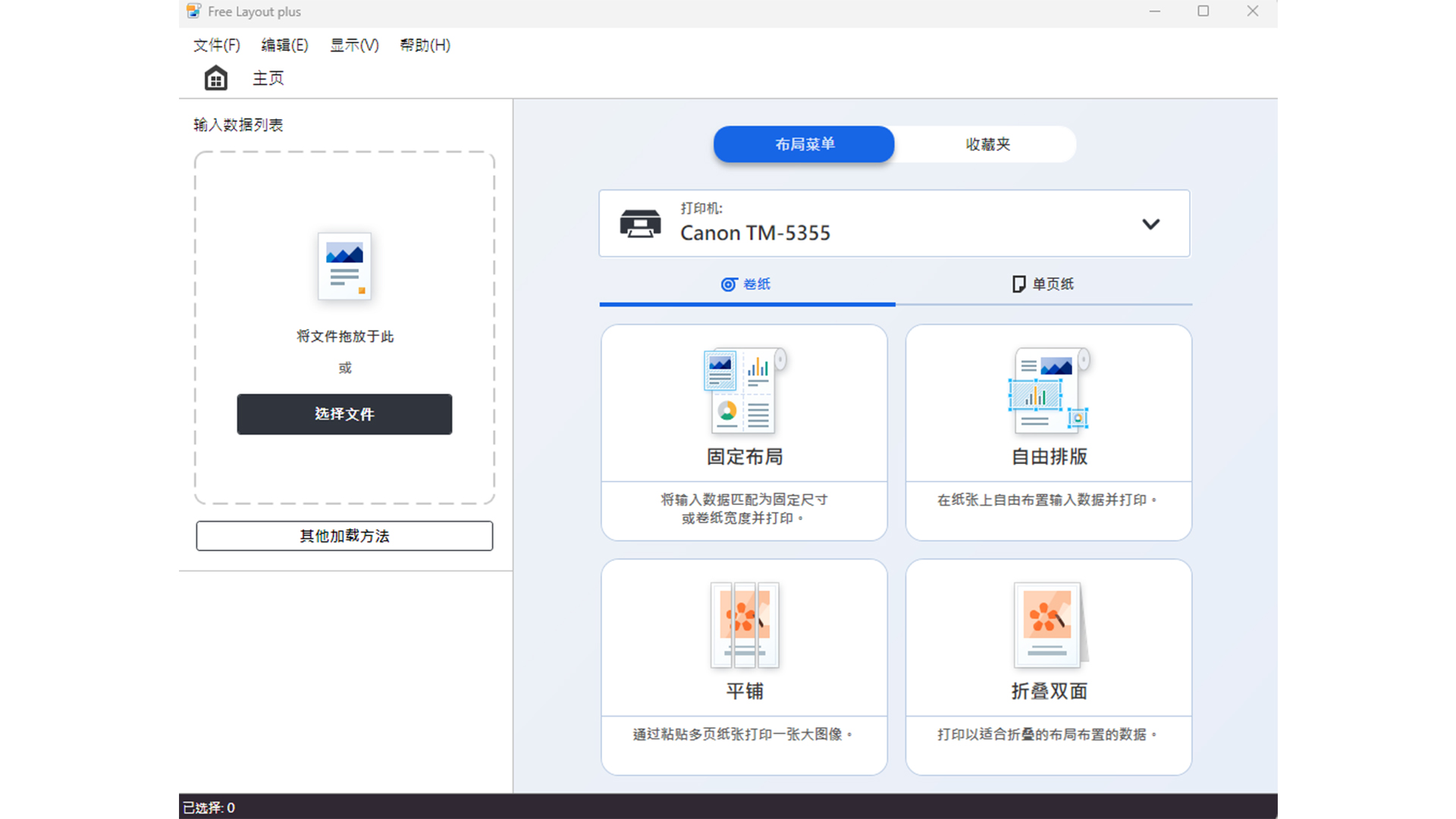The width and height of the screenshot is (1456, 819).
Task: Switch to 收藏夹 favorites
Action: 987,144
